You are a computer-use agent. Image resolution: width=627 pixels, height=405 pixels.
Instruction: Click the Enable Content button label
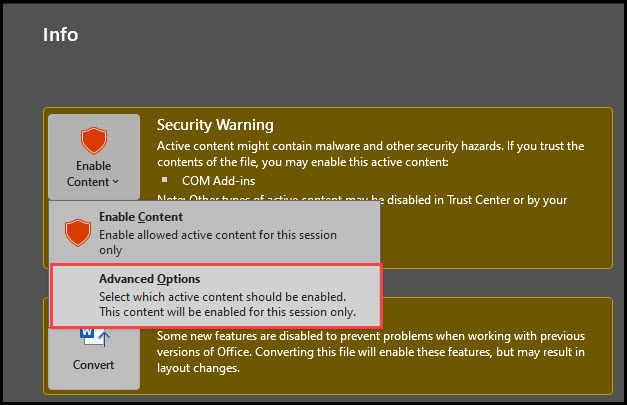[94, 174]
